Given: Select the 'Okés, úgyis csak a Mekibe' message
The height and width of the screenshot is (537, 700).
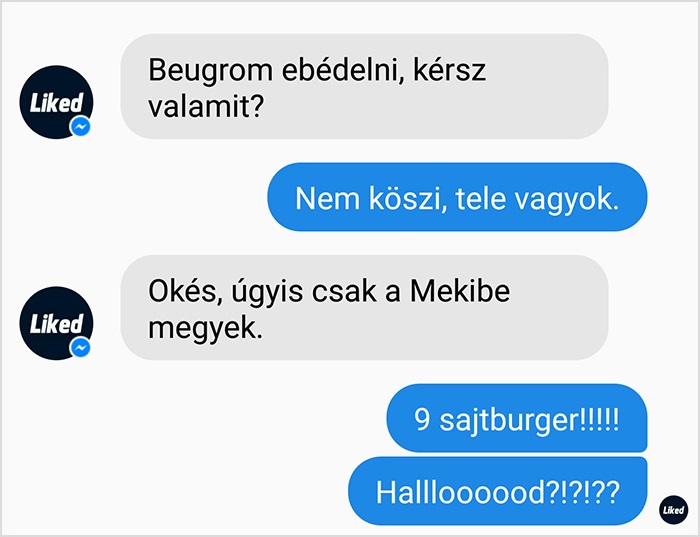Looking at the screenshot, I should click(364, 308).
